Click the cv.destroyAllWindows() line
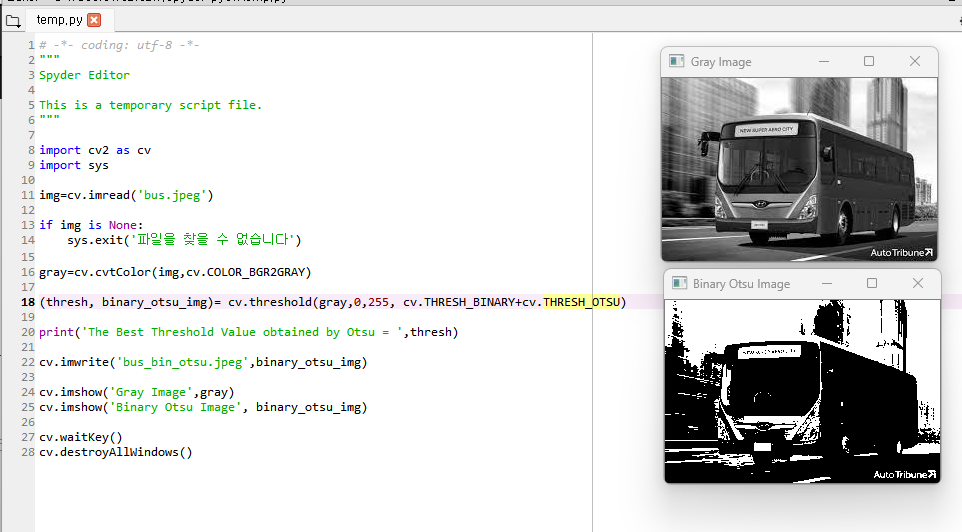962x532 pixels. coord(116,452)
